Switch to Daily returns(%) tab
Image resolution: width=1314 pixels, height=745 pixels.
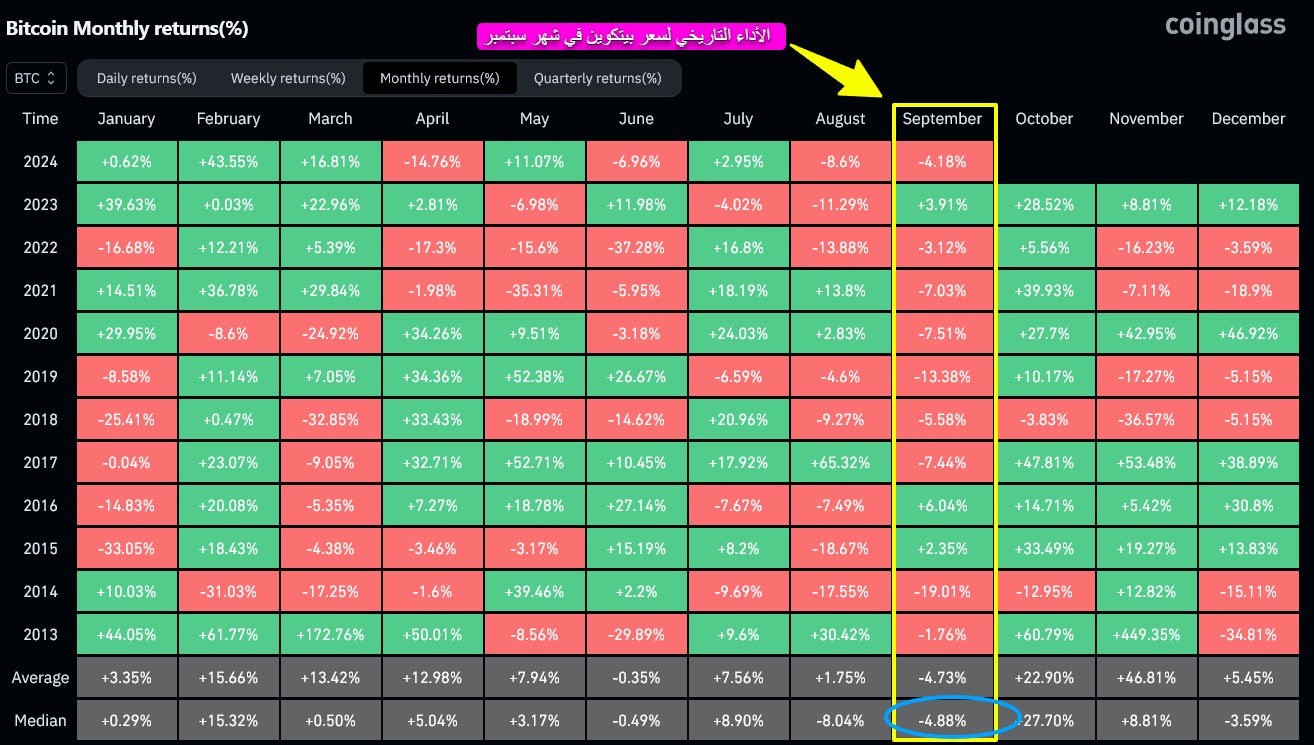[x=145, y=78]
